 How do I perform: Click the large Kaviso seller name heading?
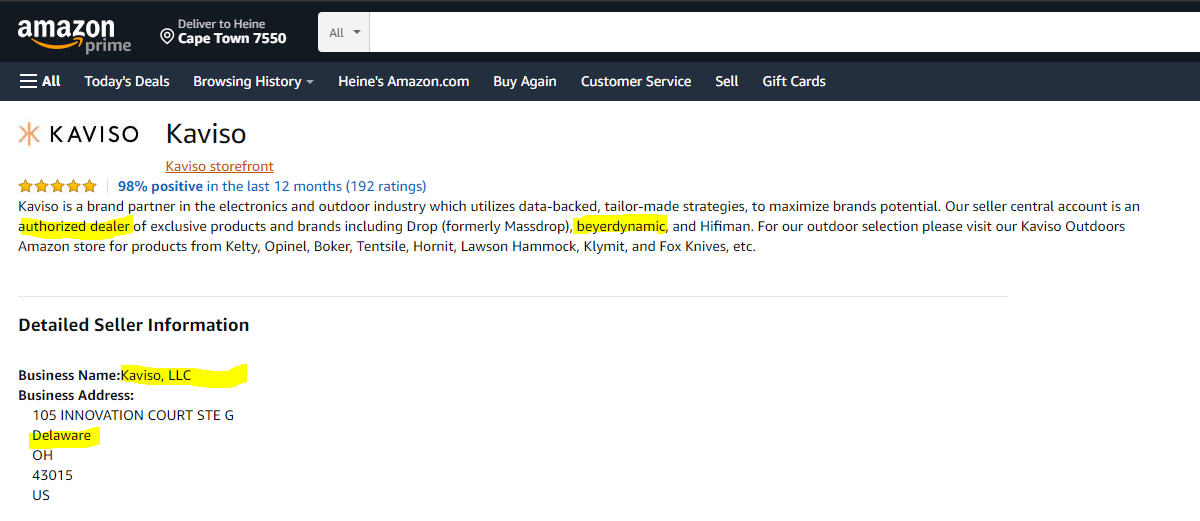click(206, 134)
